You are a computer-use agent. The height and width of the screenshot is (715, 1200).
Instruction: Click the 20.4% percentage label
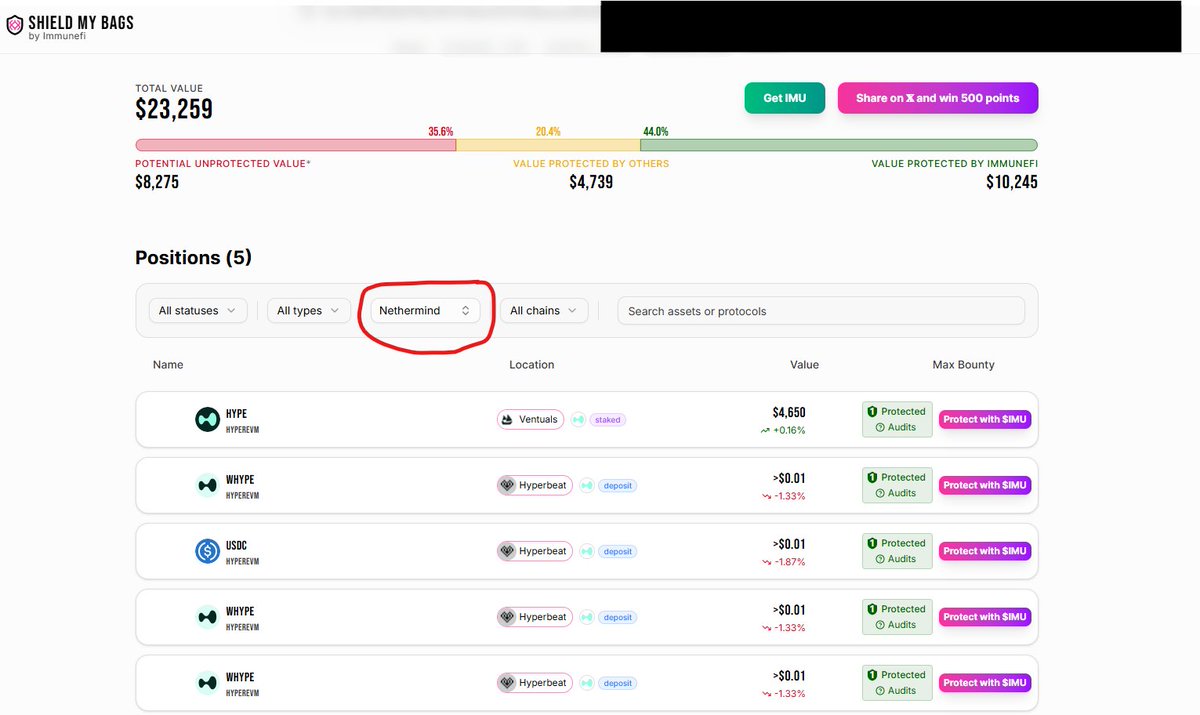click(548, 131)
